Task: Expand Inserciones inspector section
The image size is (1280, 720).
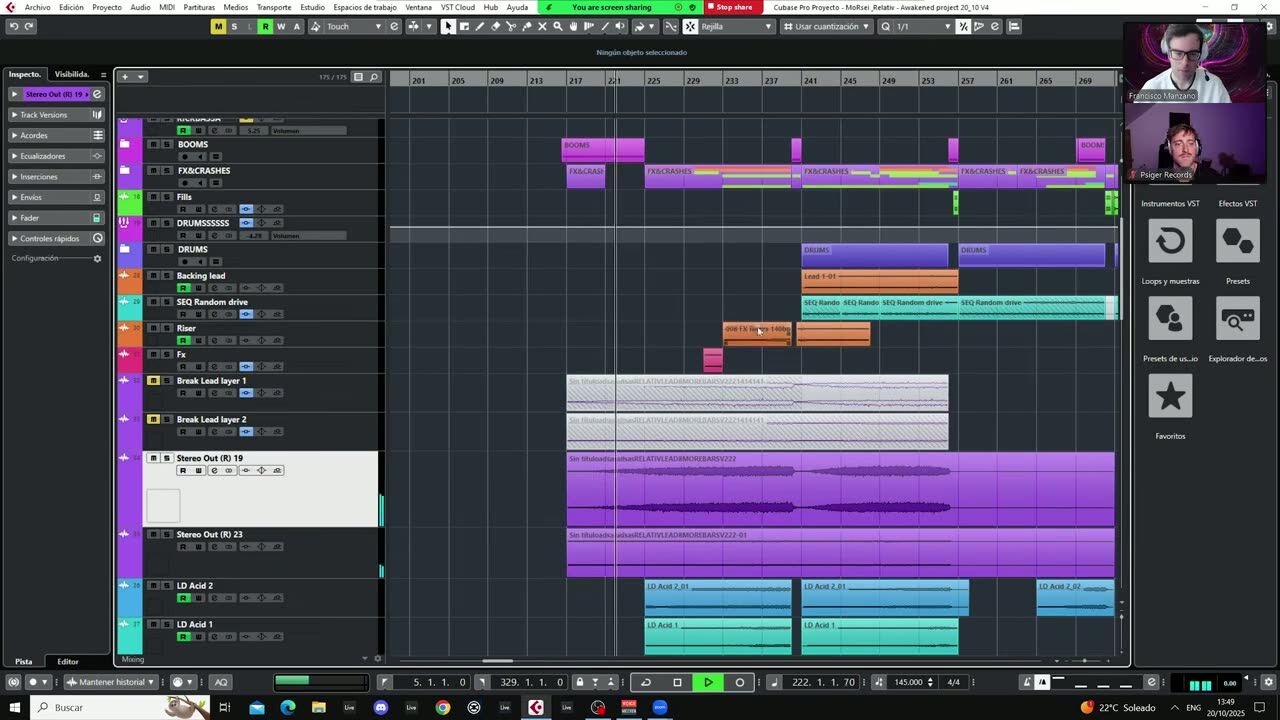Action: pyautogui.click(x=57, y=177)
